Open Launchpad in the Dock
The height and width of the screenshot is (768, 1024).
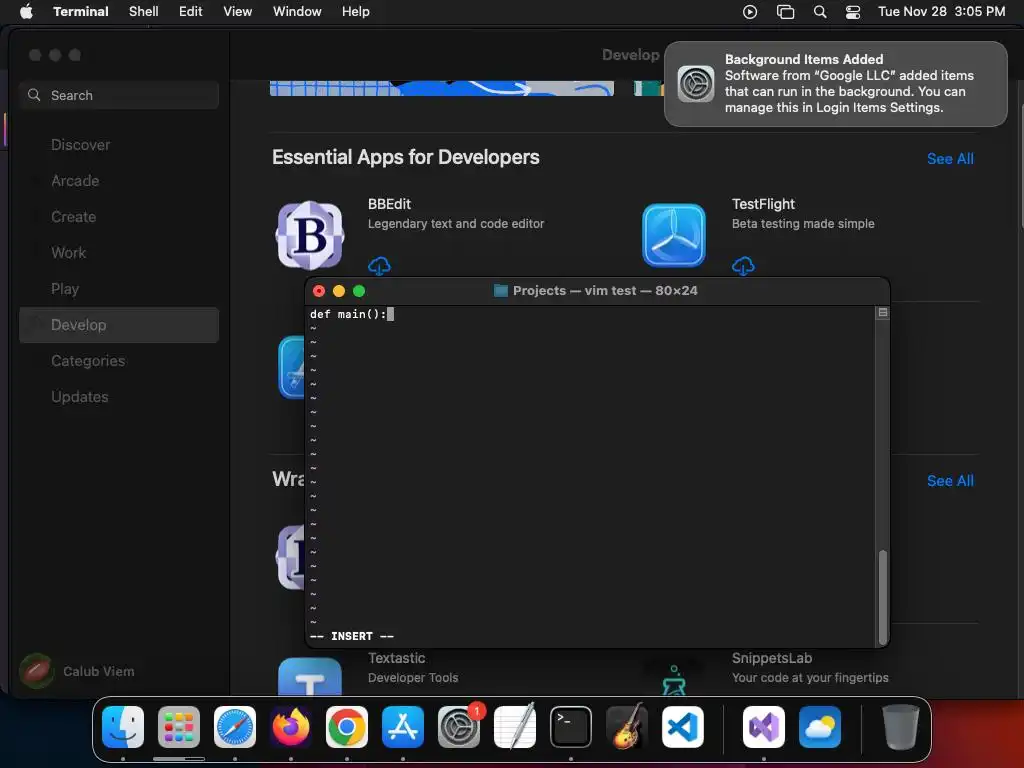coord(179,727)
